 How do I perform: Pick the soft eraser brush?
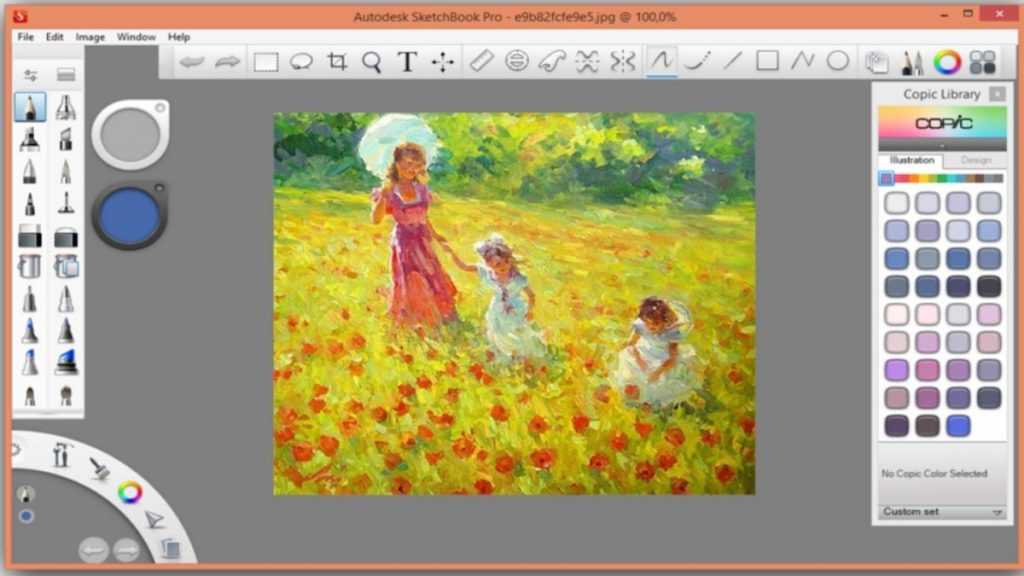click(x=66, y=236)
